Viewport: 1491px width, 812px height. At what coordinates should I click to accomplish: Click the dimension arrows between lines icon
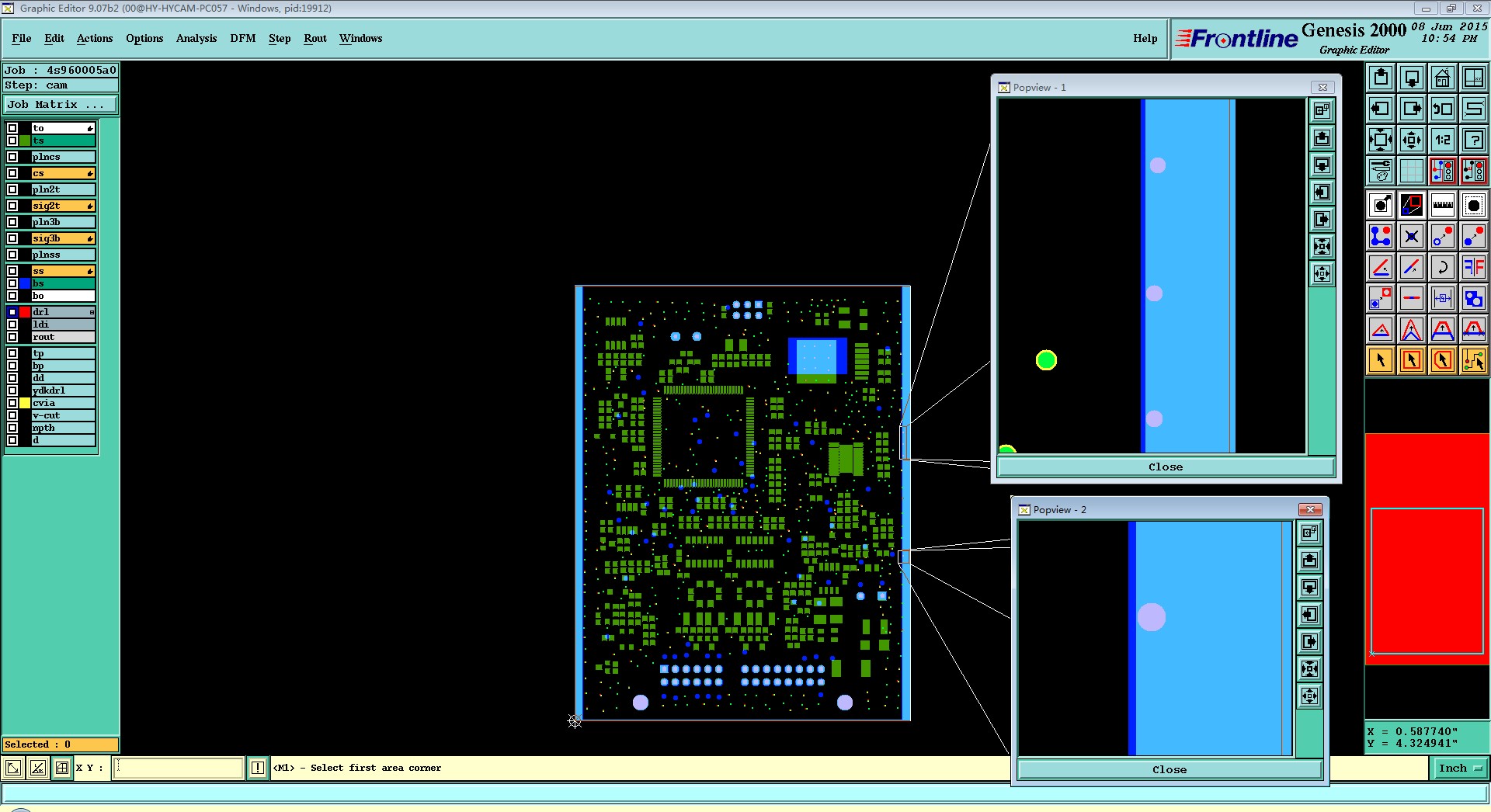[1443, 298]
